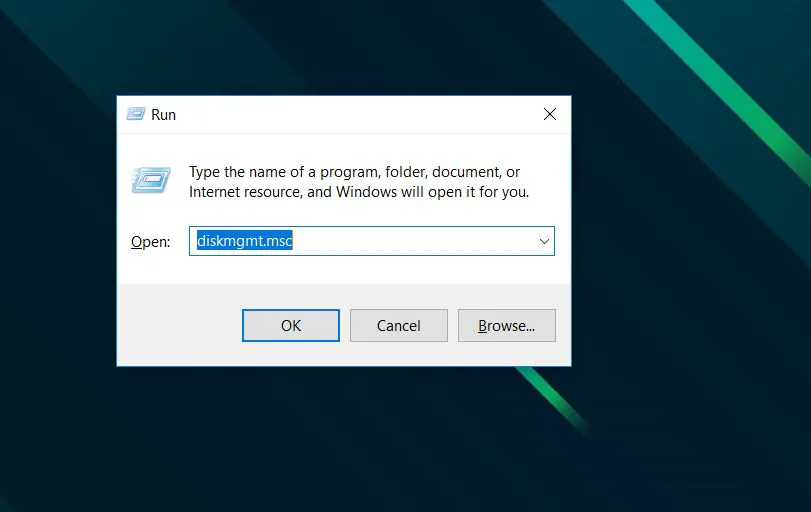Dismiss dialog with Cancel button
The width and height of the screenshot is (811, 512).
point(399,325)
